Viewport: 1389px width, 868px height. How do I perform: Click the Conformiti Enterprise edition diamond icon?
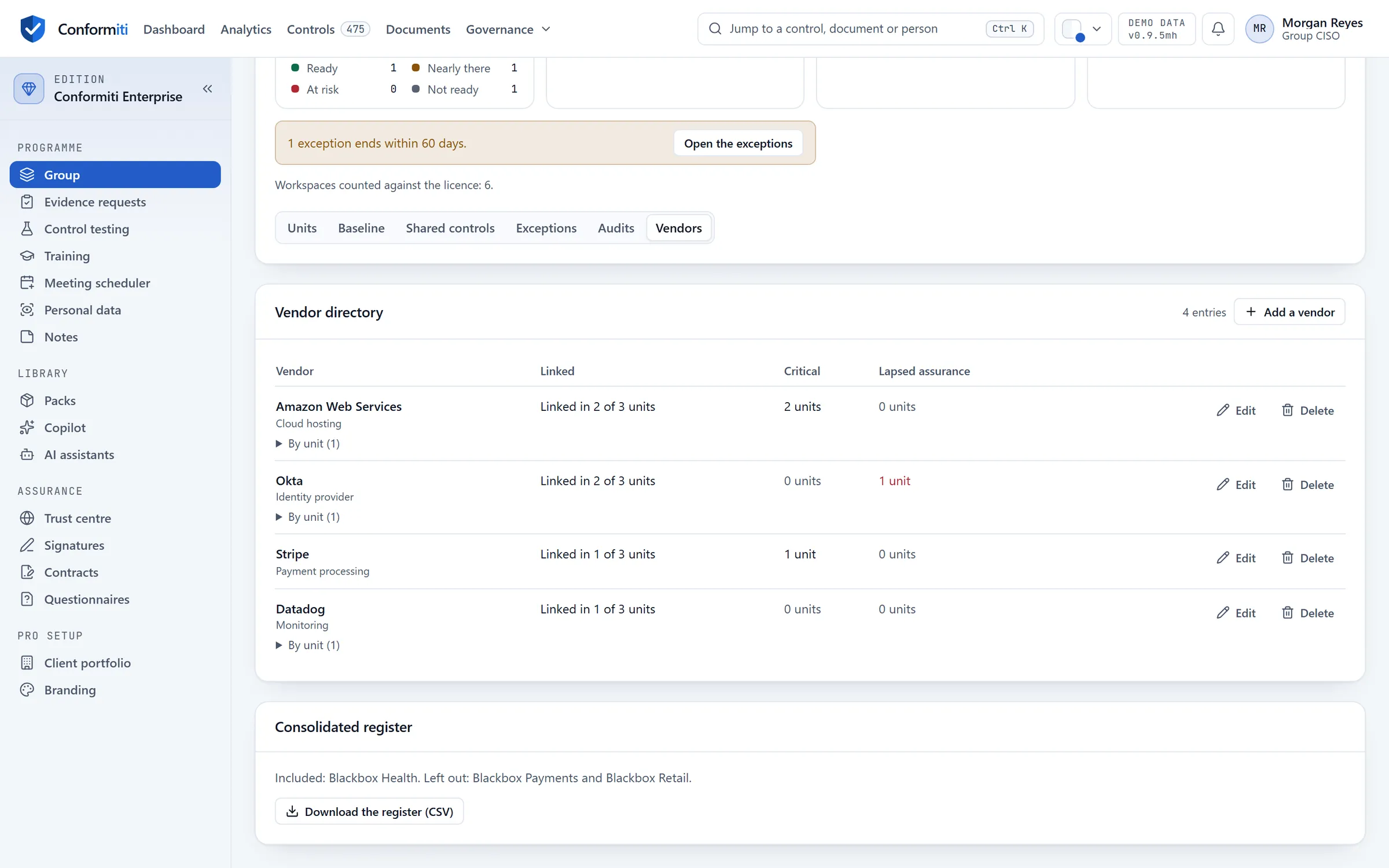[28, 89]
